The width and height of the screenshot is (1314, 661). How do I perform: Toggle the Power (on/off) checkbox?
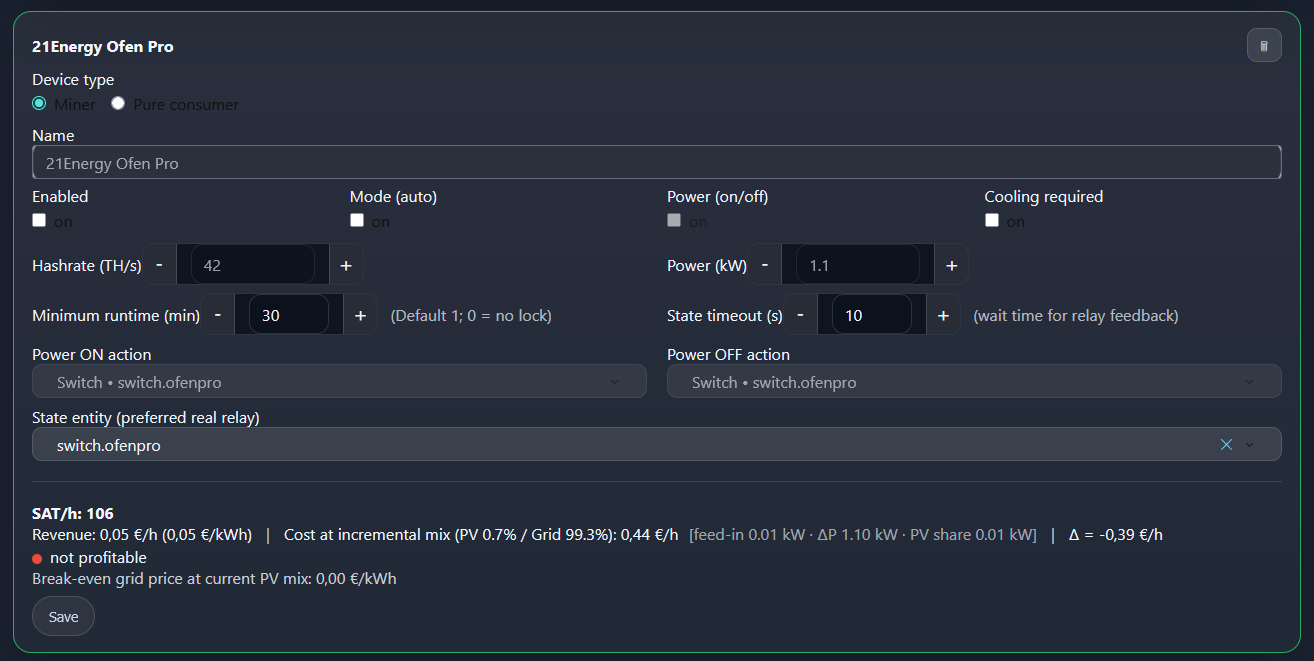[x=674, y=221]
